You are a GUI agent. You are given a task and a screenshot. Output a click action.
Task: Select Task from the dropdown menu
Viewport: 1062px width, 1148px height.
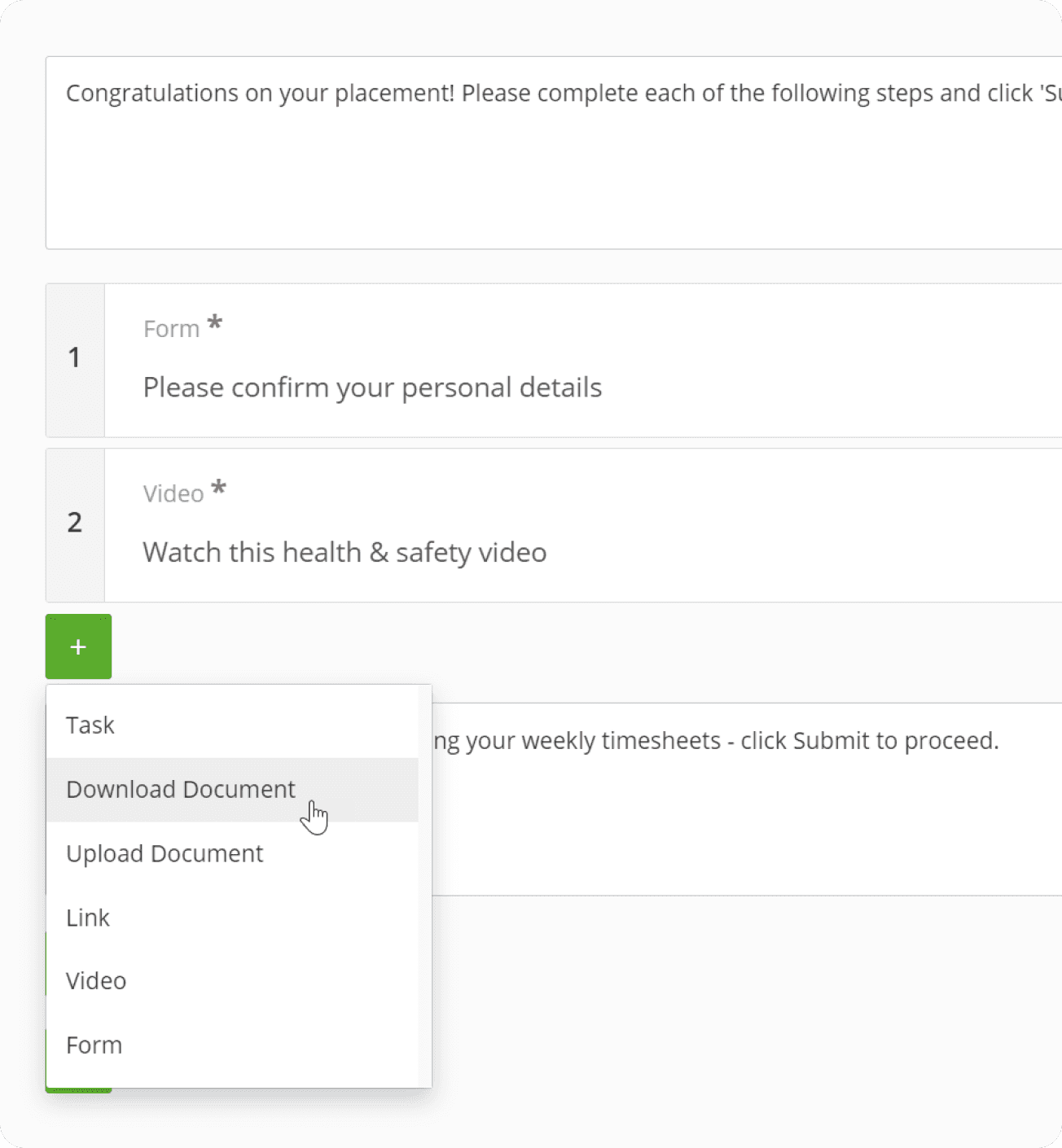(x=232, y=725)
